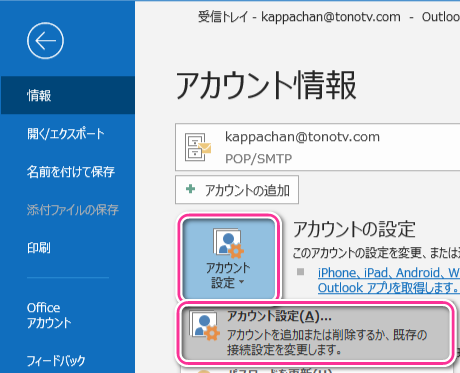Click POP/SMTP account type text

point(258,159)
